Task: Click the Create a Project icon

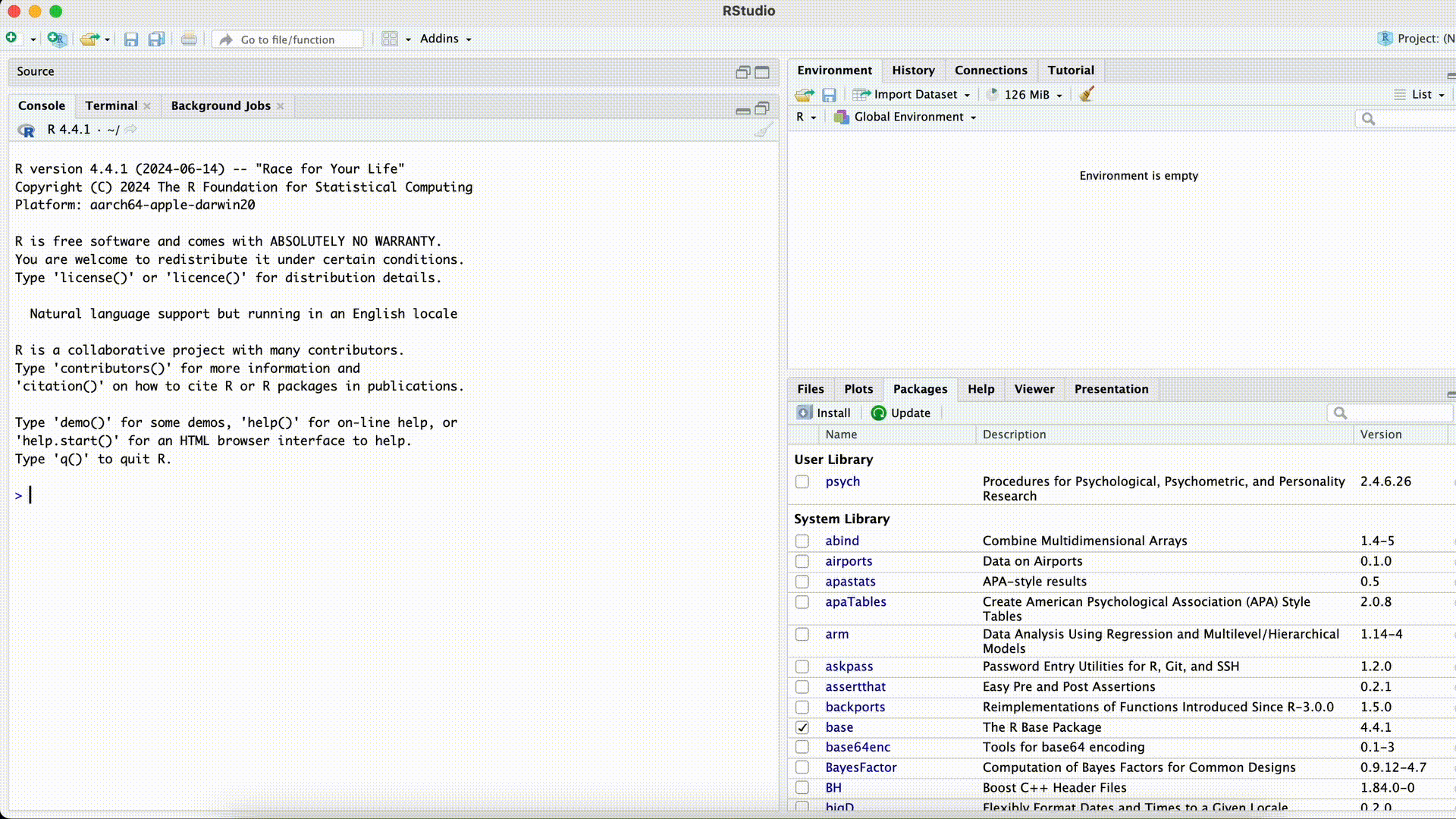Action: point(57,39)
